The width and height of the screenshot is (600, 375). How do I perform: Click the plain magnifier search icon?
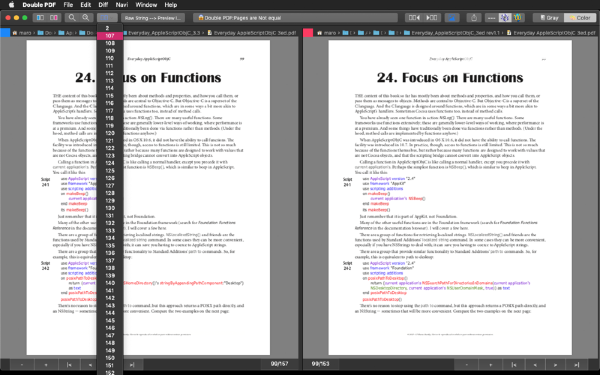[x=72, y=18]
